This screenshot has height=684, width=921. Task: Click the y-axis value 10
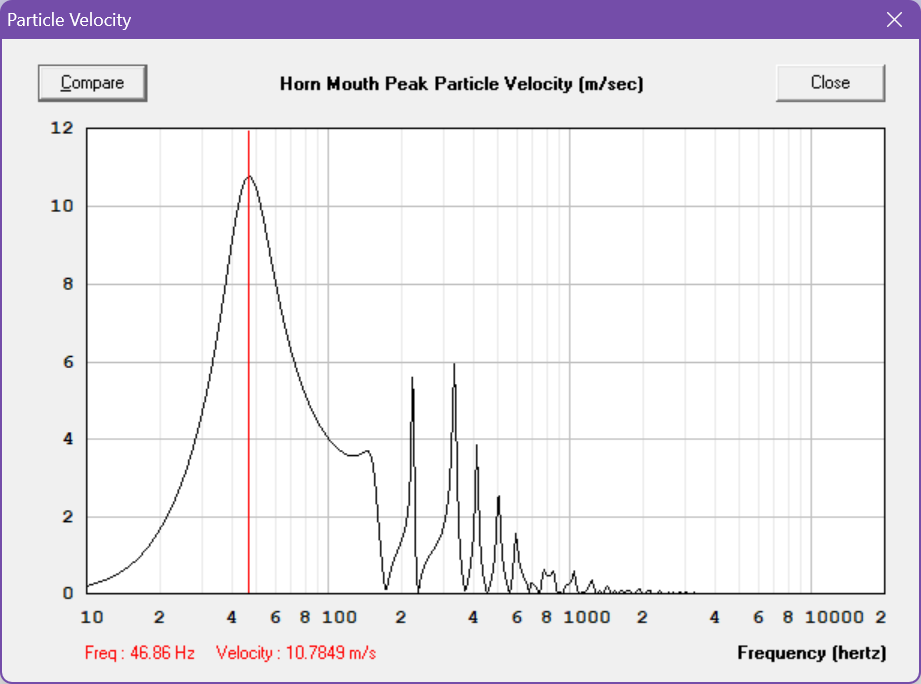pos(62,206)
